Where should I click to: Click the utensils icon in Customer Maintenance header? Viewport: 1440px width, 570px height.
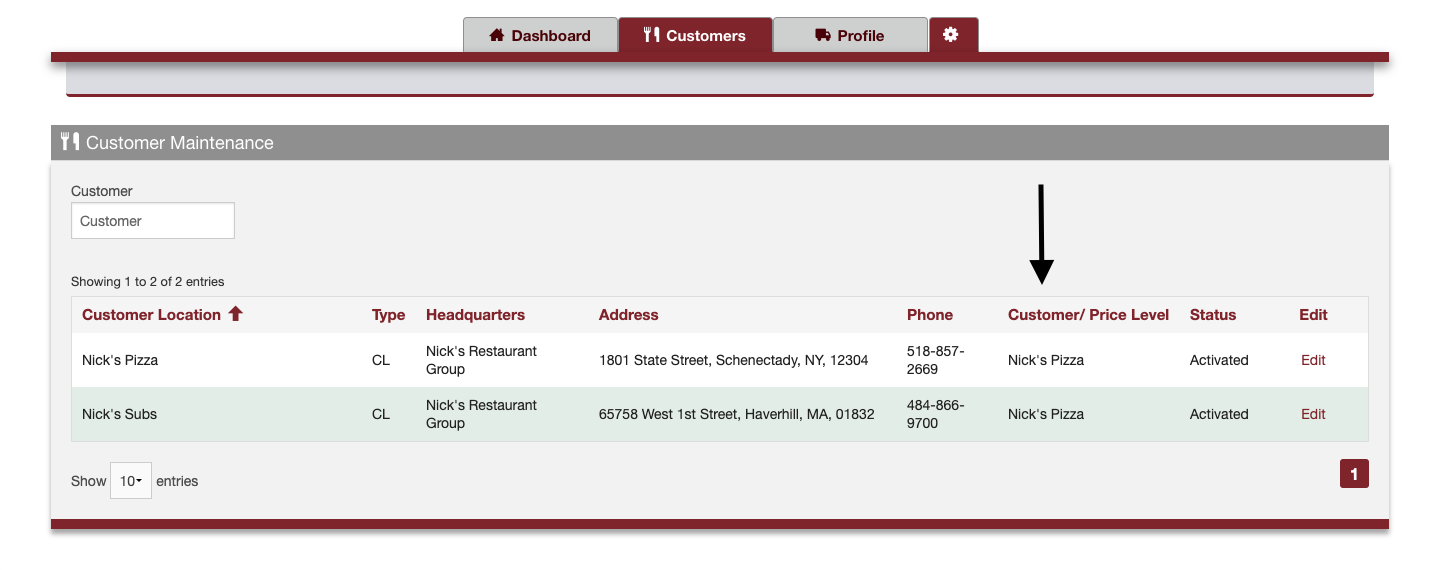(70, 142)
